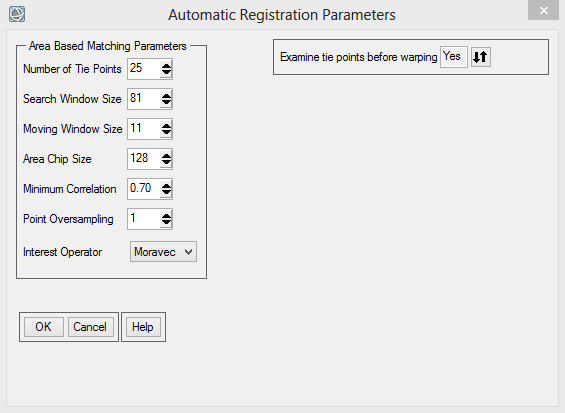Confirm parameters with the OK button

[x=44, y=327]
